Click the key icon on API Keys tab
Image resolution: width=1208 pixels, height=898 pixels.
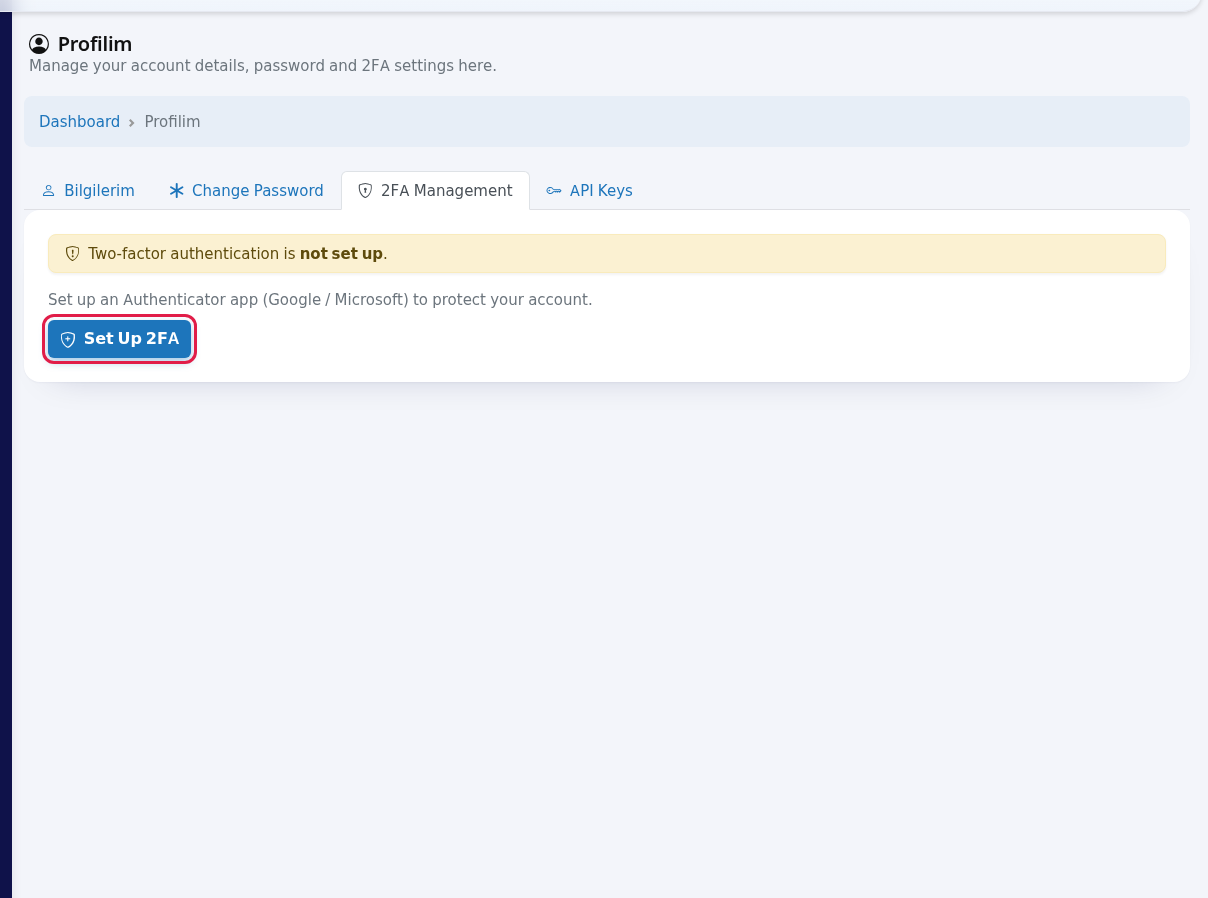click(554, 190)
